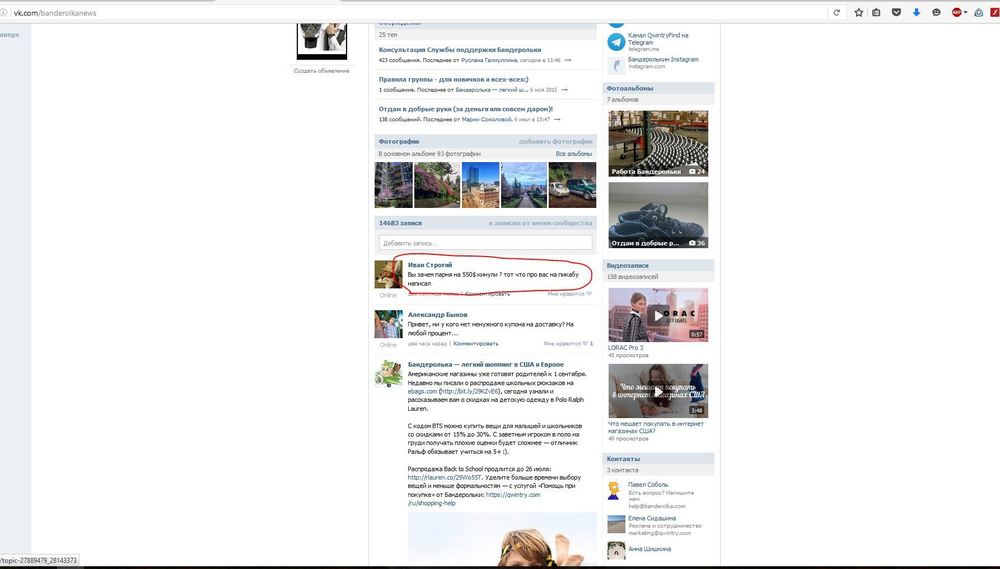Open the Работа Бандерольки album thumbnail

pyautogui.click(x=657, y=143)
